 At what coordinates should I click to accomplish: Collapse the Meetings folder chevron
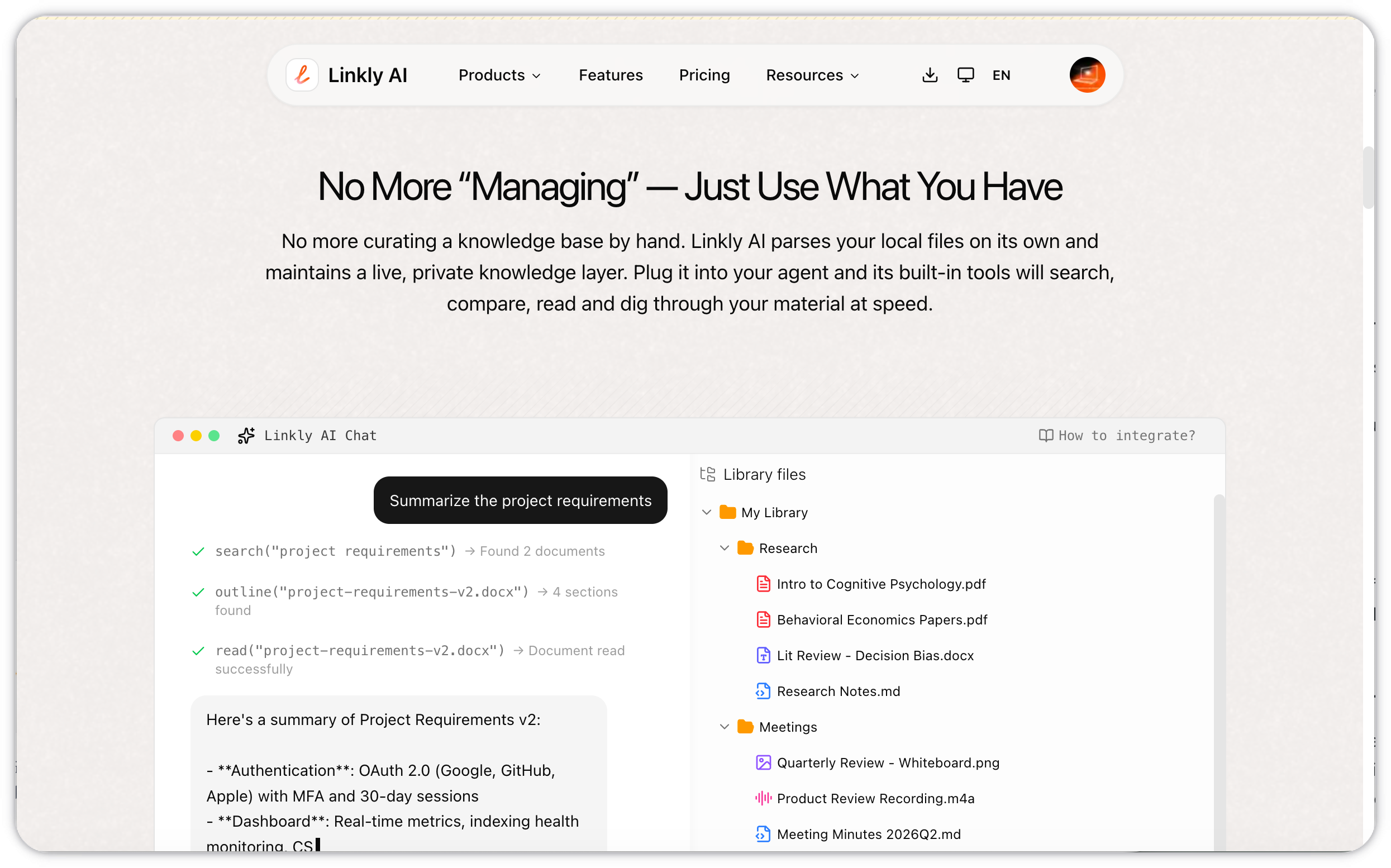724,727
